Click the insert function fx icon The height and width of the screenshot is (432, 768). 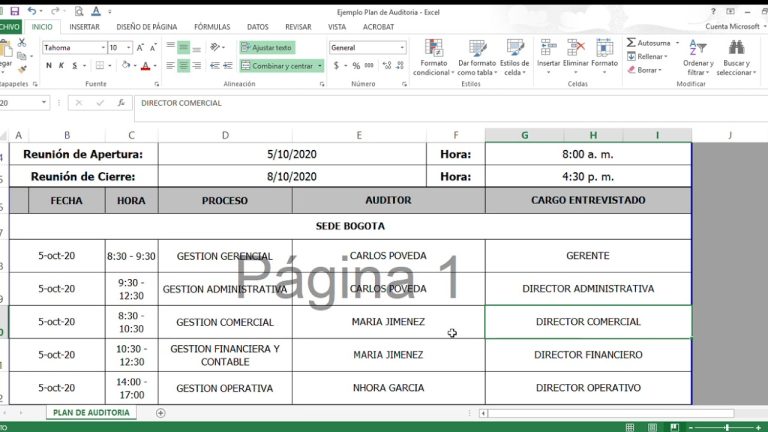(121, 103)
